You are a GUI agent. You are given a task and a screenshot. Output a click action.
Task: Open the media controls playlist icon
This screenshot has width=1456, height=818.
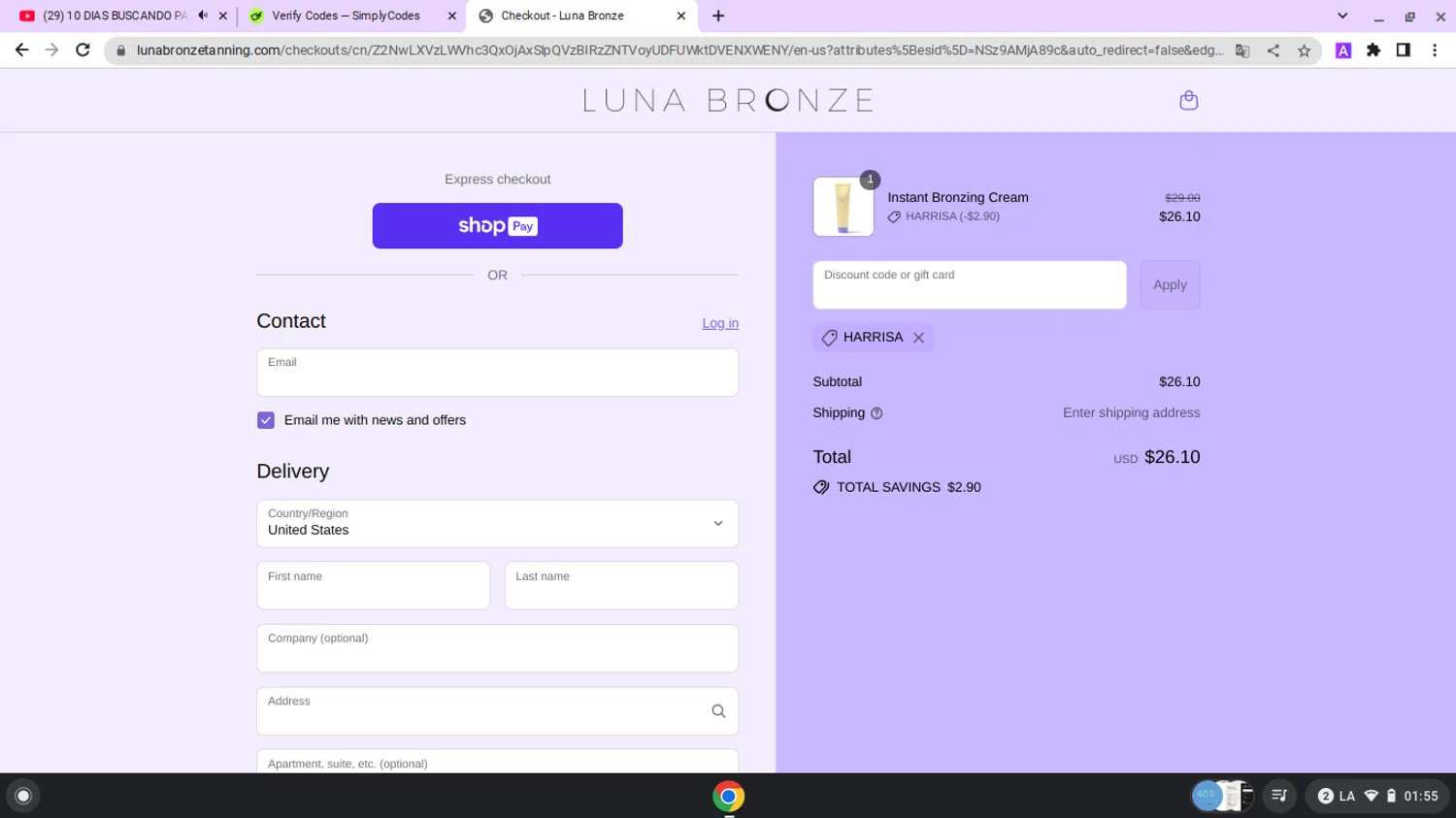pos(1279,796)
